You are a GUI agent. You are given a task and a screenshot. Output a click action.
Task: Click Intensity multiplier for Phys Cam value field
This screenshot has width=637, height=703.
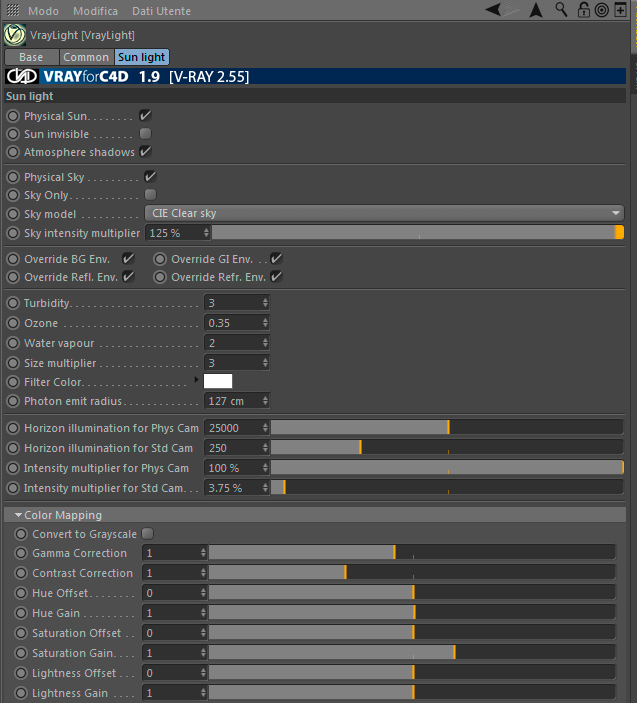[237, 468]
